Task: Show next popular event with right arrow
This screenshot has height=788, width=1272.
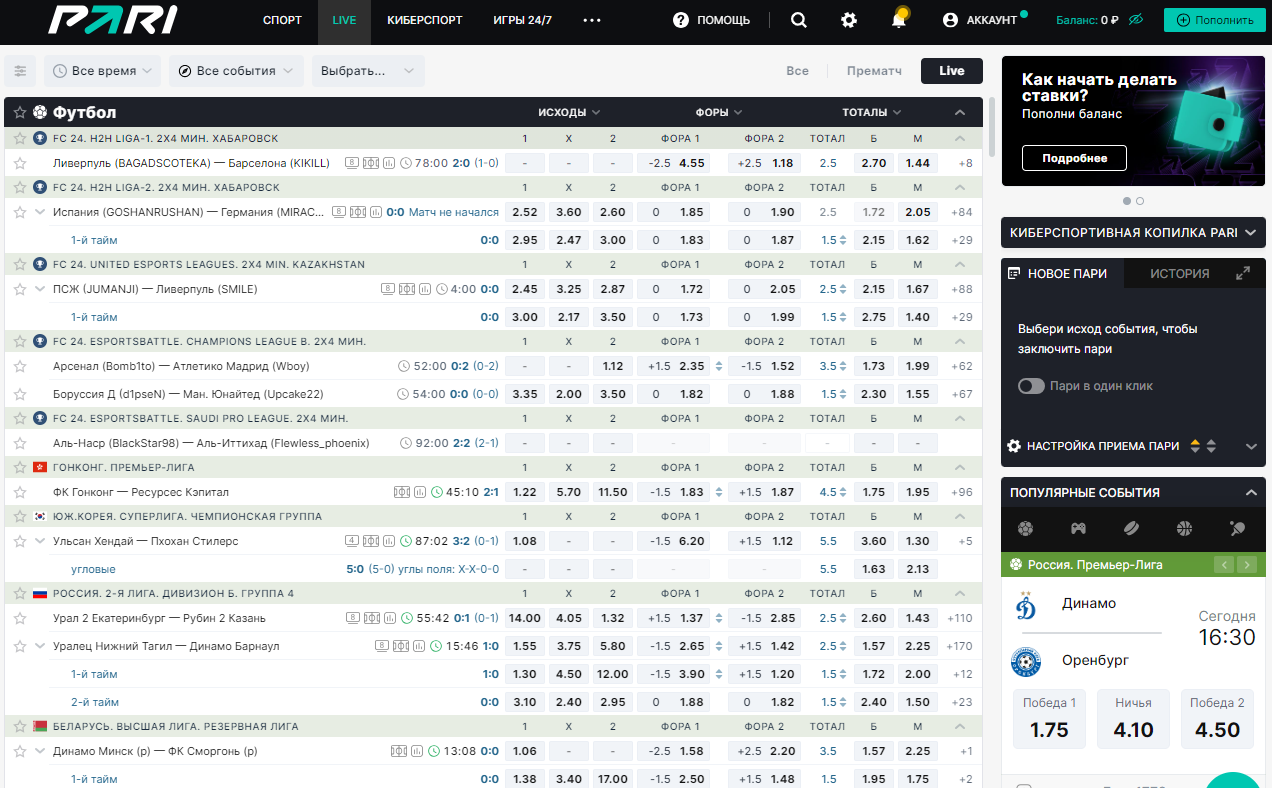Action: [1246, 565]
